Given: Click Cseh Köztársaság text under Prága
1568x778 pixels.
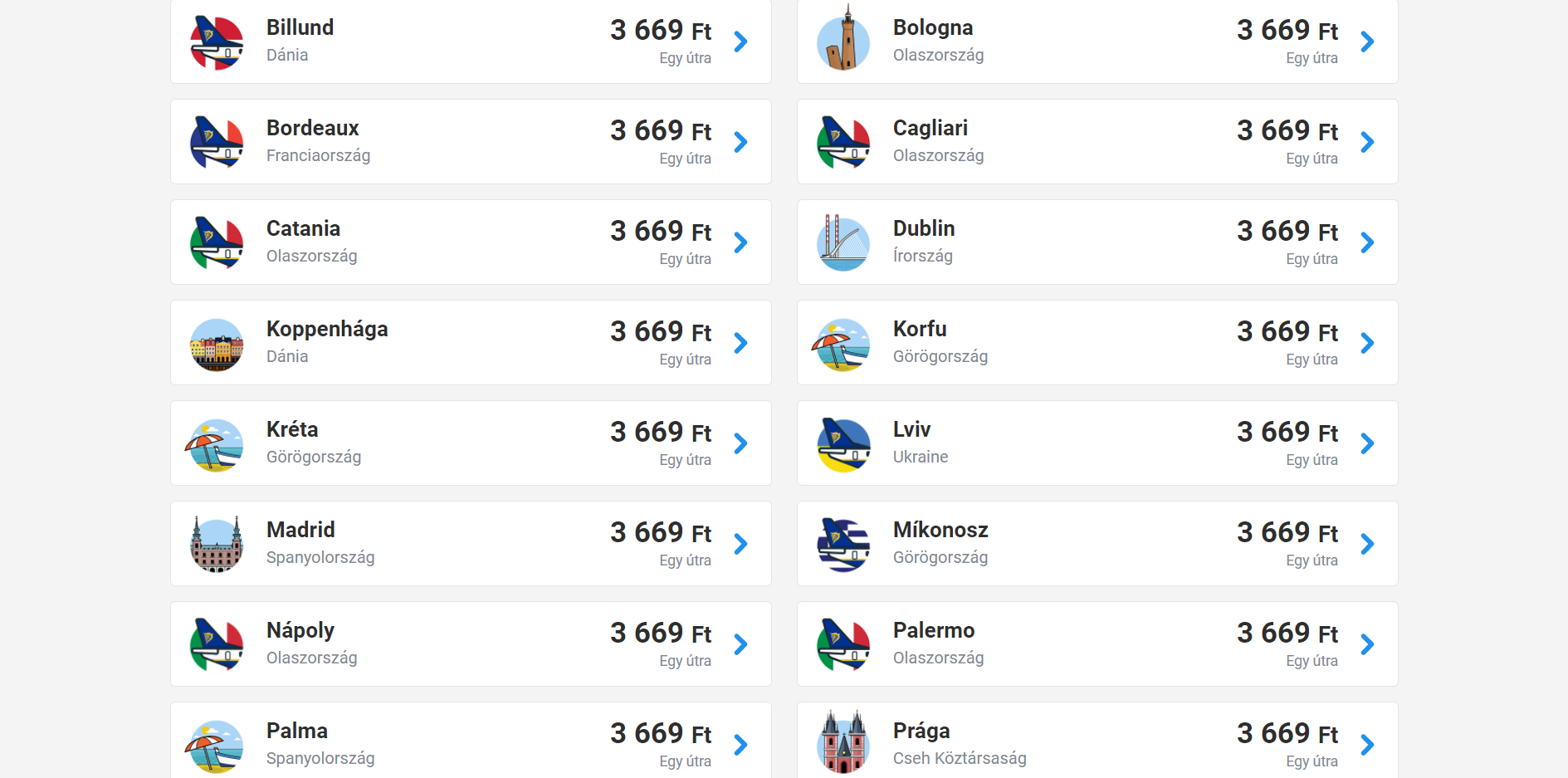Looking at the screenshot, I should pos(960,758).
